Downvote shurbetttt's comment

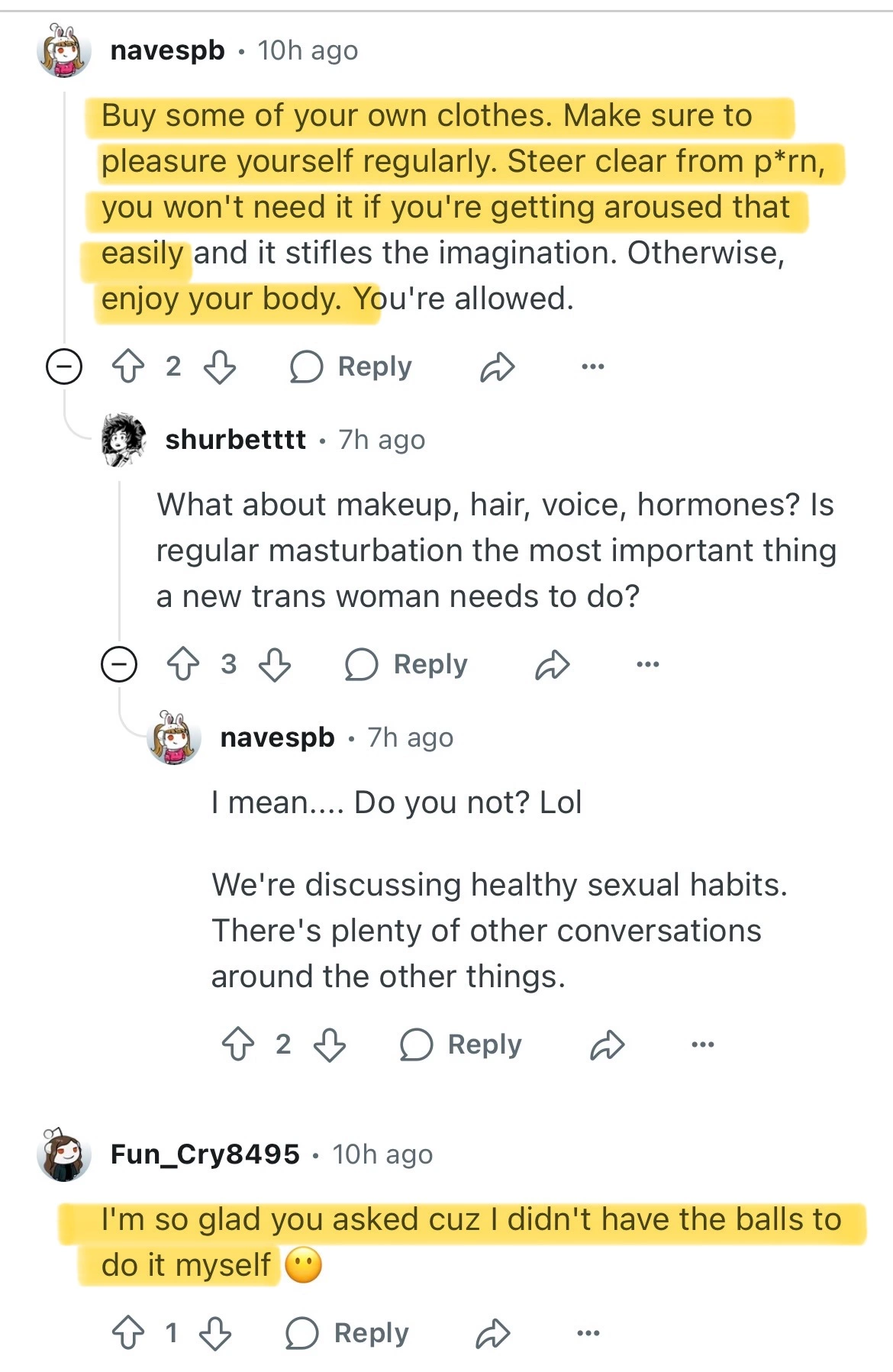click(x=275, y=664)
